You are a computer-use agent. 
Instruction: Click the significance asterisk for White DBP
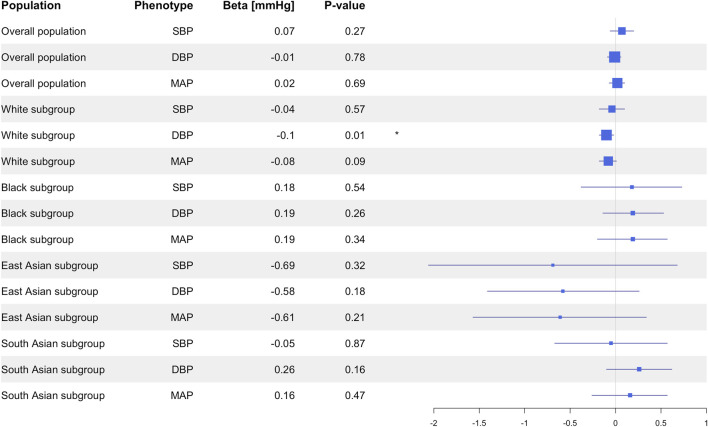(x=396, y=134)
